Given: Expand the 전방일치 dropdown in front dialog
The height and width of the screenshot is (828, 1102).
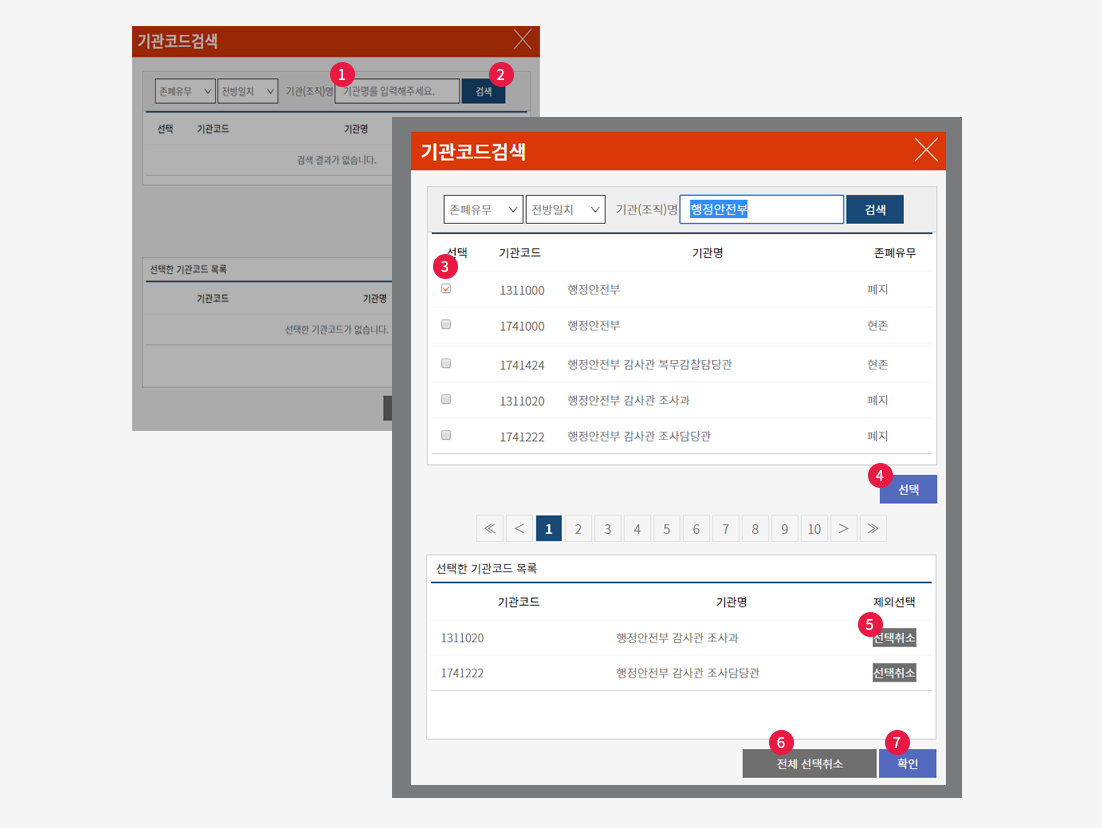Looking at the screenshot, I should (x=565, y=209).
